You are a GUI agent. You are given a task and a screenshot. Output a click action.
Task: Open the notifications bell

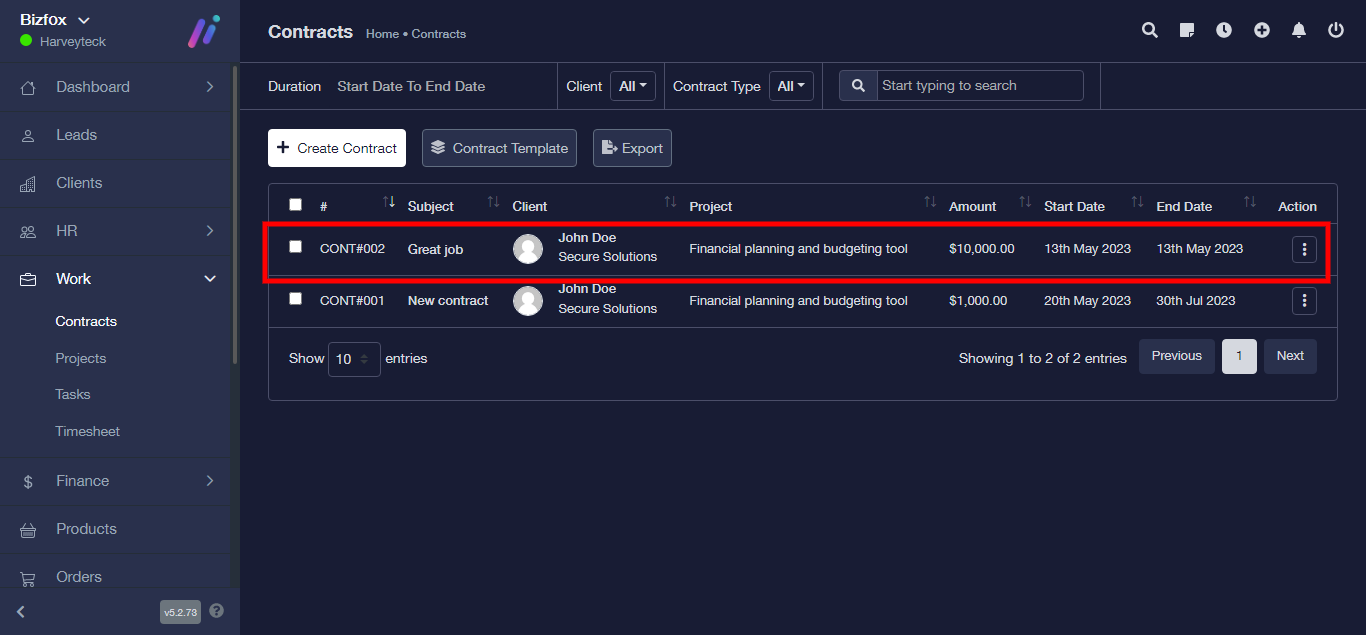coord(1299,31)
